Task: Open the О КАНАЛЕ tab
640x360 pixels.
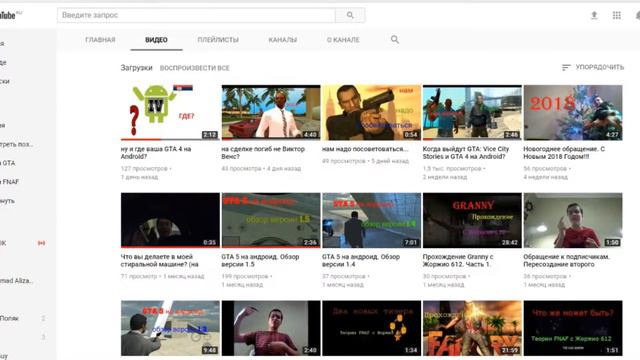Action: coord(343,40)
